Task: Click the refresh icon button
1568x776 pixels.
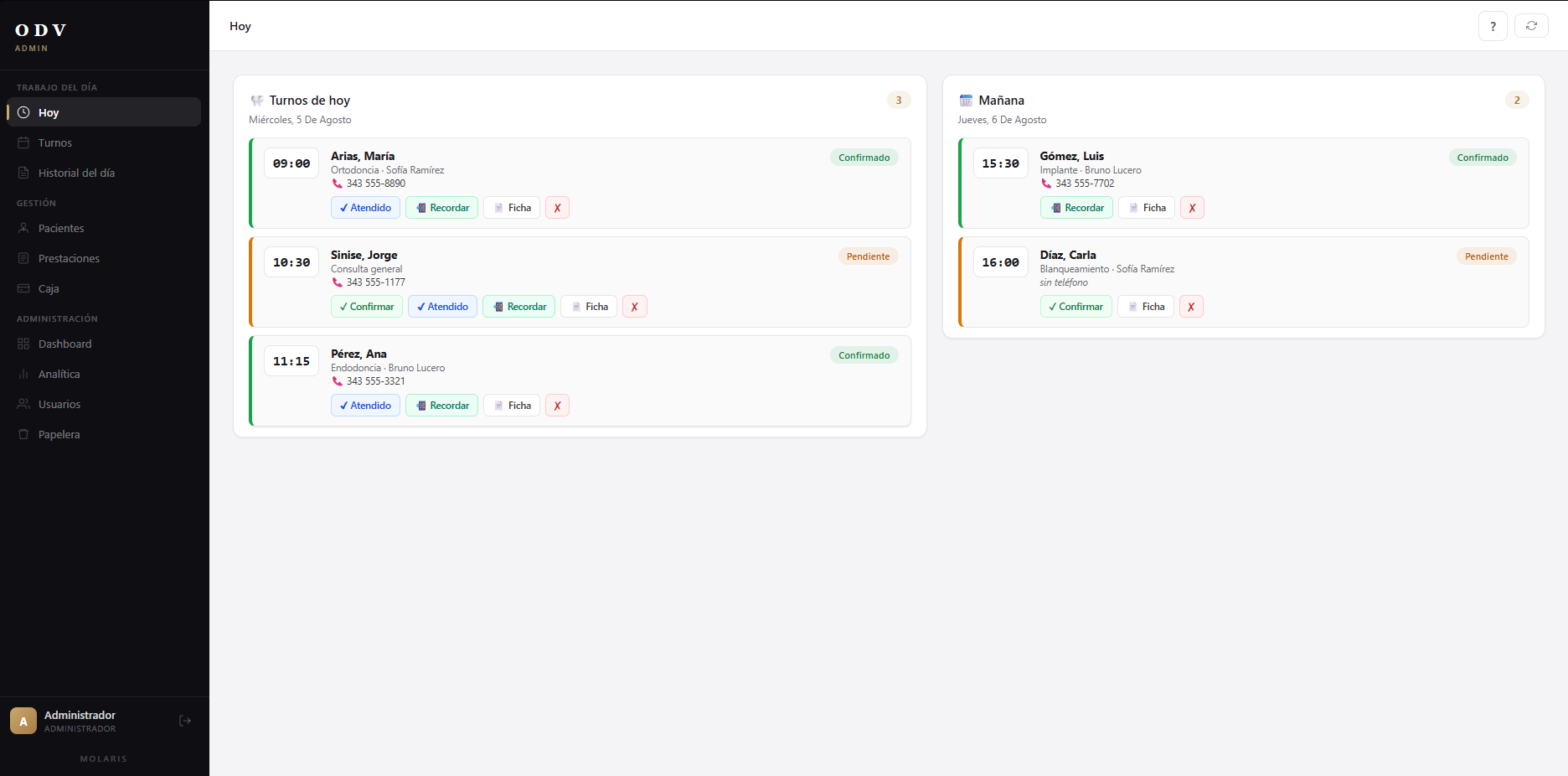Action: (1531, 26)
